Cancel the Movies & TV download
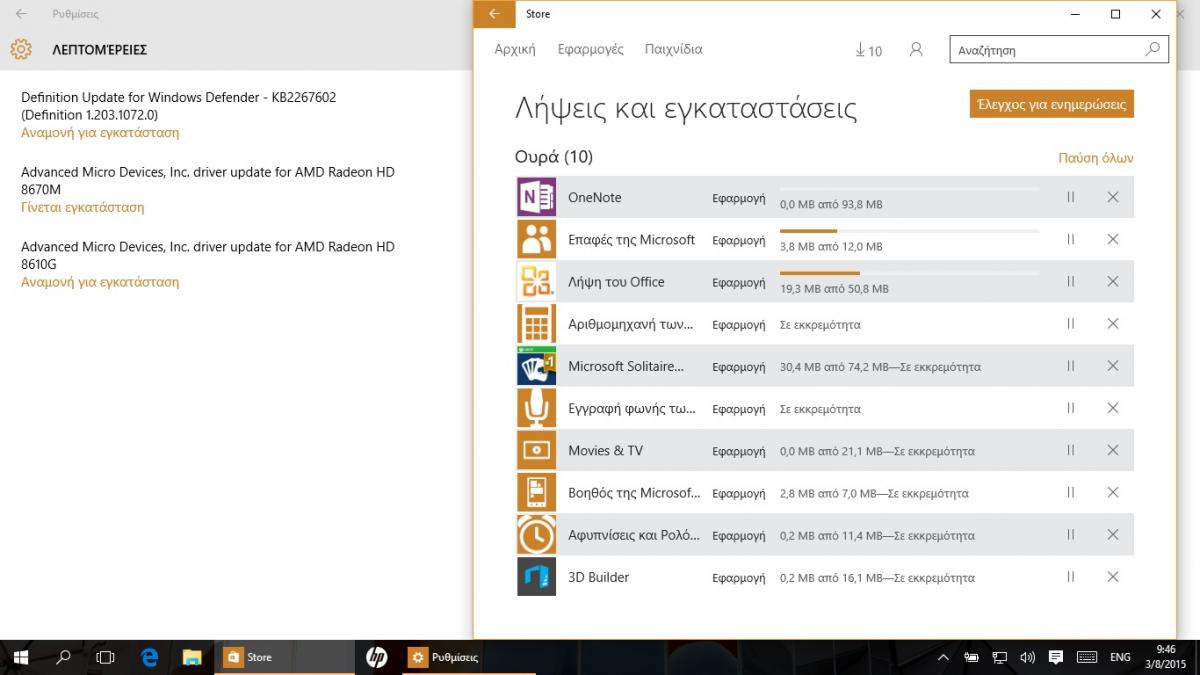Image resolution: width=1200 pixels, height=675 pixels. tap(1112, 451)
